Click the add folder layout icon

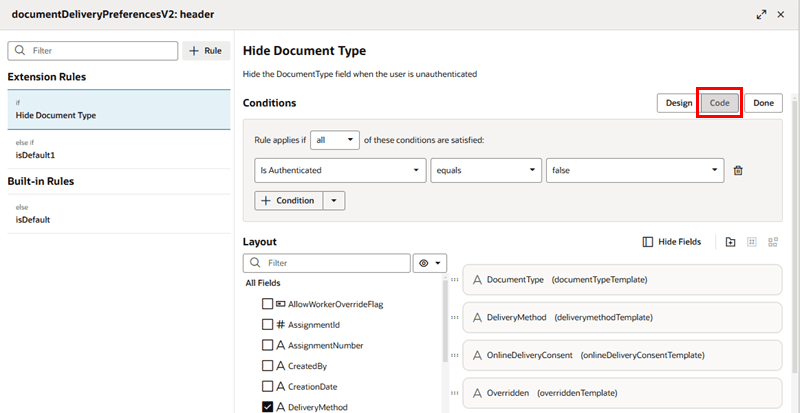(x=730, y=242)
